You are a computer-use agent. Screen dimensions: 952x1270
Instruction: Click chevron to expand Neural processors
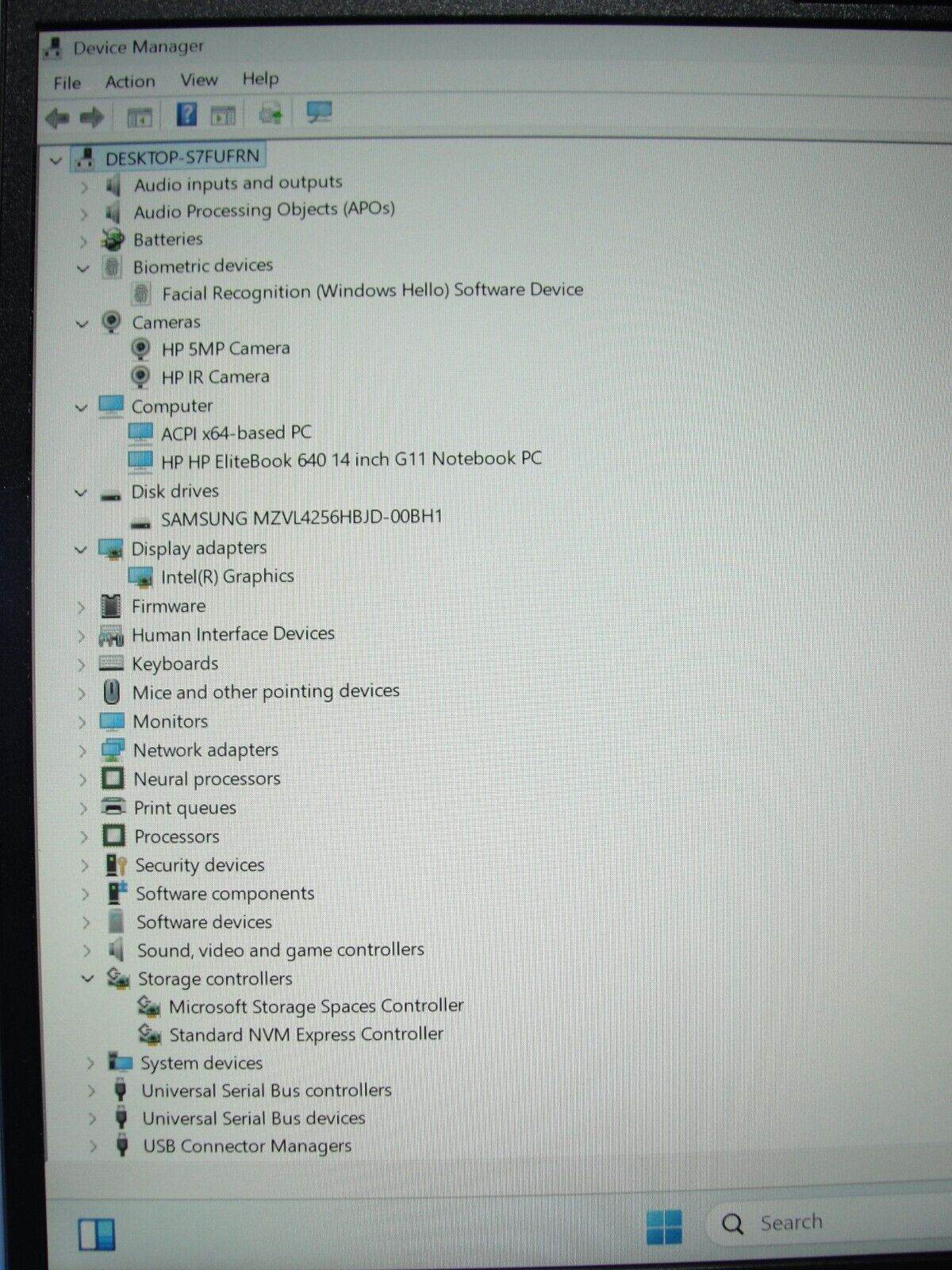pyautogui.click(x=83, y=780)
